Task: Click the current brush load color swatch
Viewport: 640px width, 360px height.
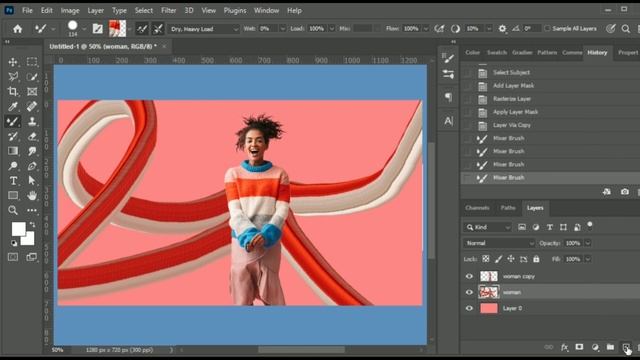Action: 118,29
